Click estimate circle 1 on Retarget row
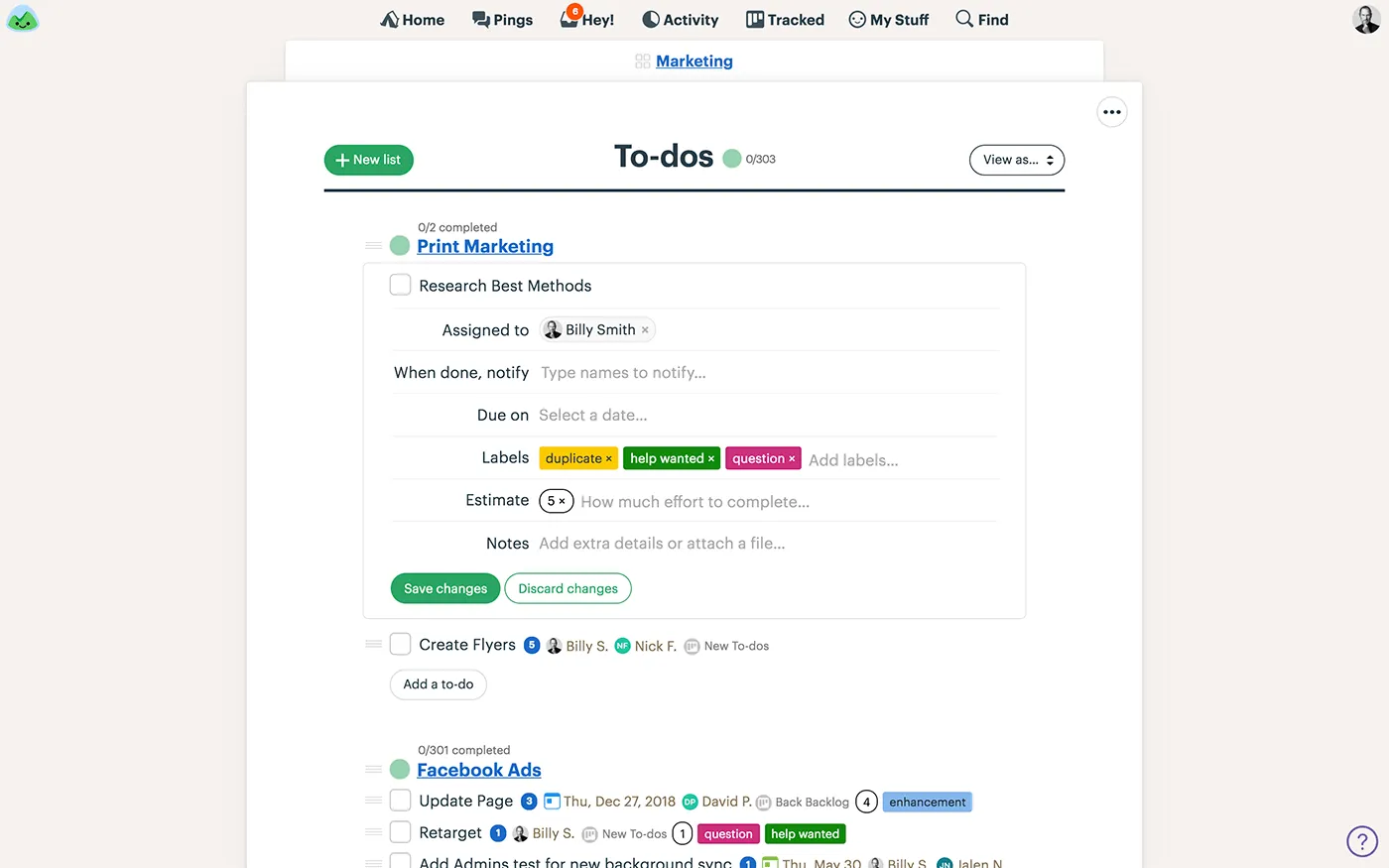This screenshot has height=868, width=1389. (683, 833)
